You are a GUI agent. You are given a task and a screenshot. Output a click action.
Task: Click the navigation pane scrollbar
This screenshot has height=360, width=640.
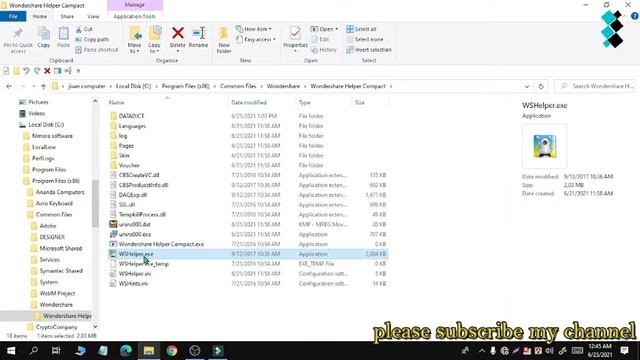pos(95,203)
